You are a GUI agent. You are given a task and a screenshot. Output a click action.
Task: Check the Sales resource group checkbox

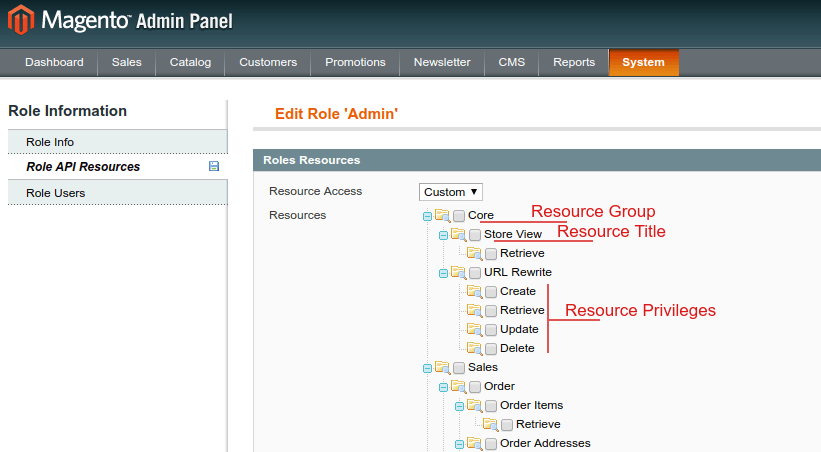[459, 368]
